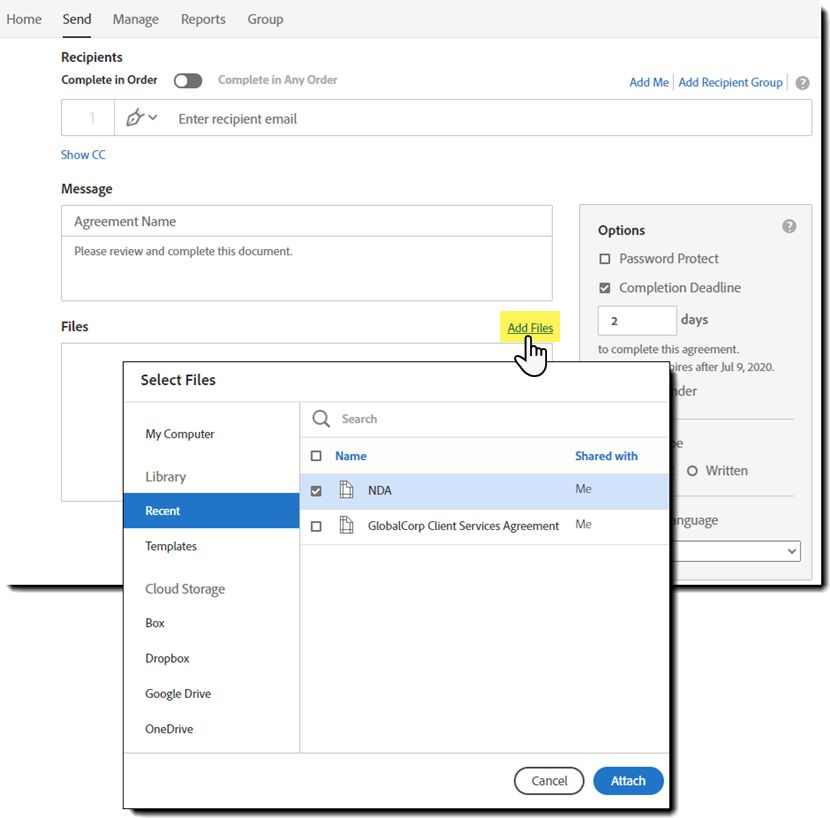Click the GlobalCorp agreement file icon
This screenshot has width=830, height=818.
point(343,524)
